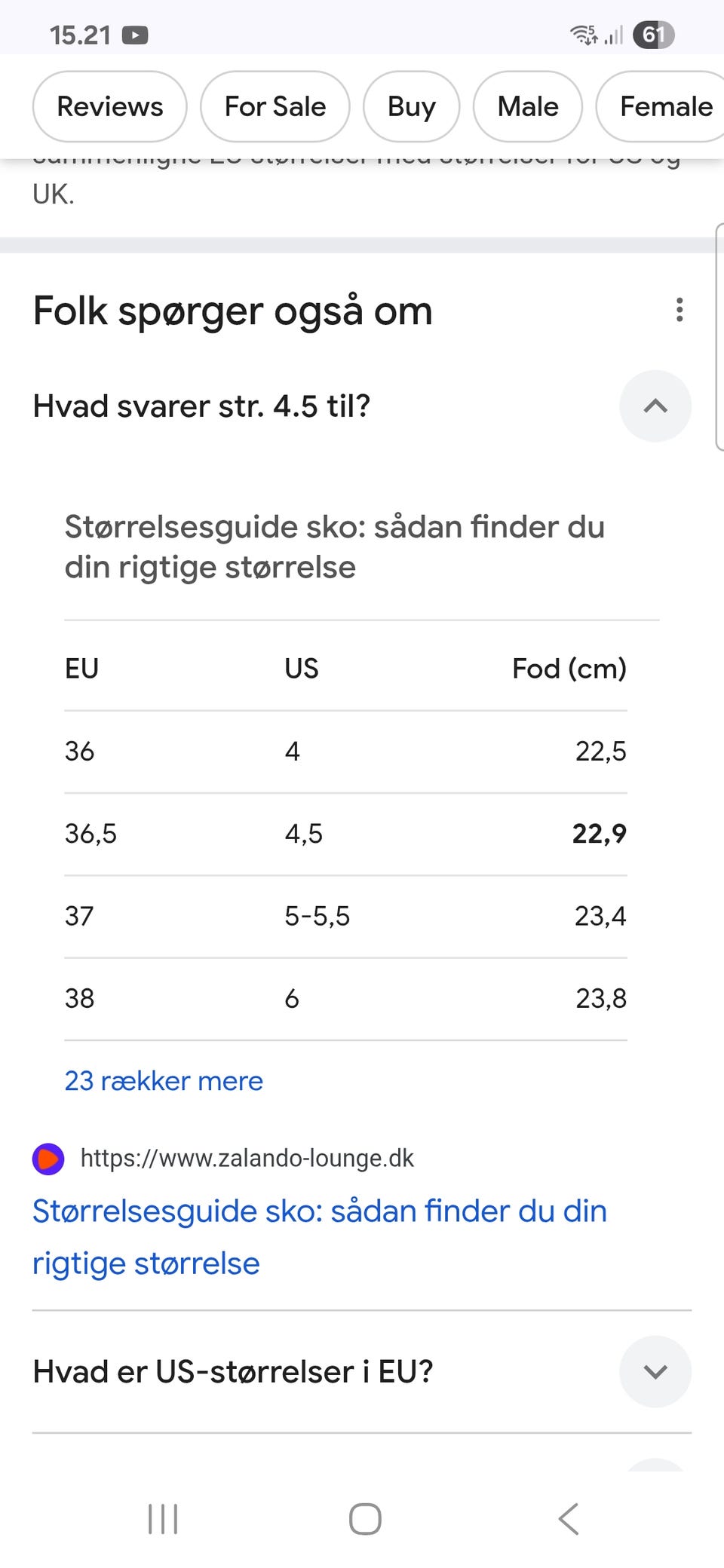Select the For Sale filter chip
The image size is (724, 1568).
pos(275,107)
